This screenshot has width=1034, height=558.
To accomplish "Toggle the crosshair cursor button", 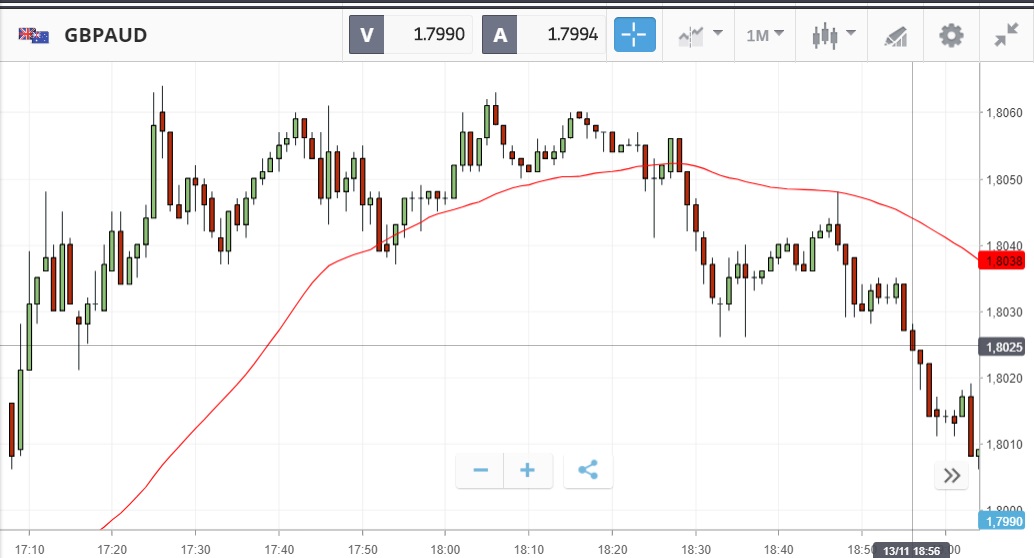I will click(x=635, y=36).
